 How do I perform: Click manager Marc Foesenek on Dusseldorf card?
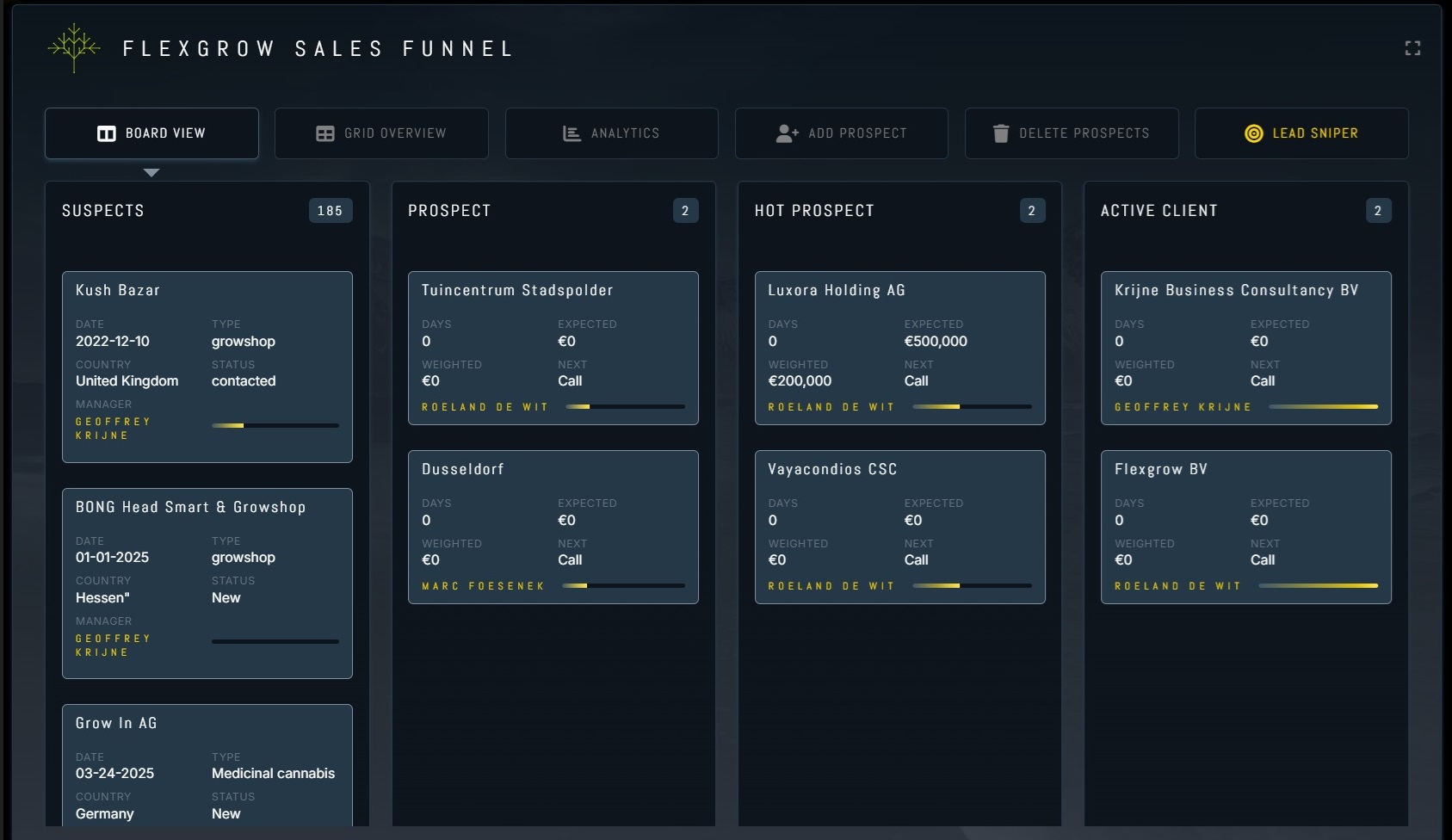(484, 586)
